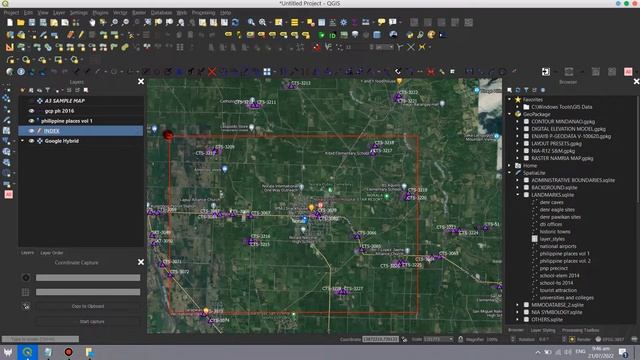This screenshot has width=640, height=360.
Task: Click the Coordinate Capture CRS icon
Action: (x=26, y=278)
